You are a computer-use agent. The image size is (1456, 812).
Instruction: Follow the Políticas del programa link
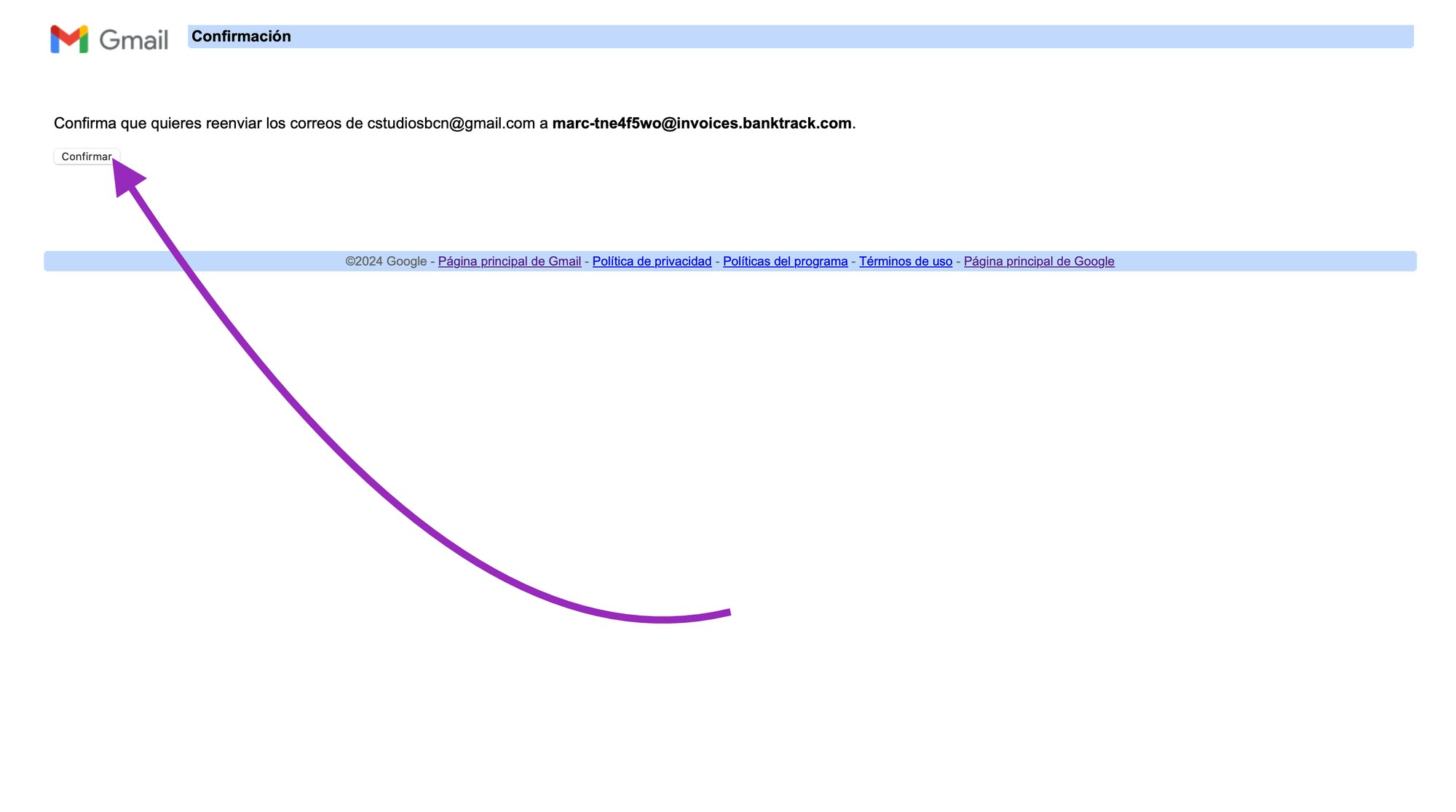(785, 261)
